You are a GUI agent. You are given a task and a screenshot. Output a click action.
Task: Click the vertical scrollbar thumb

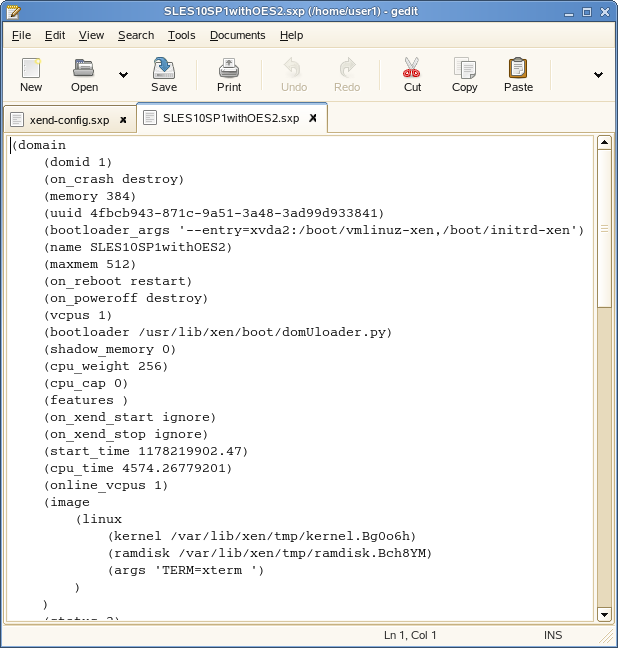point(604,229)
